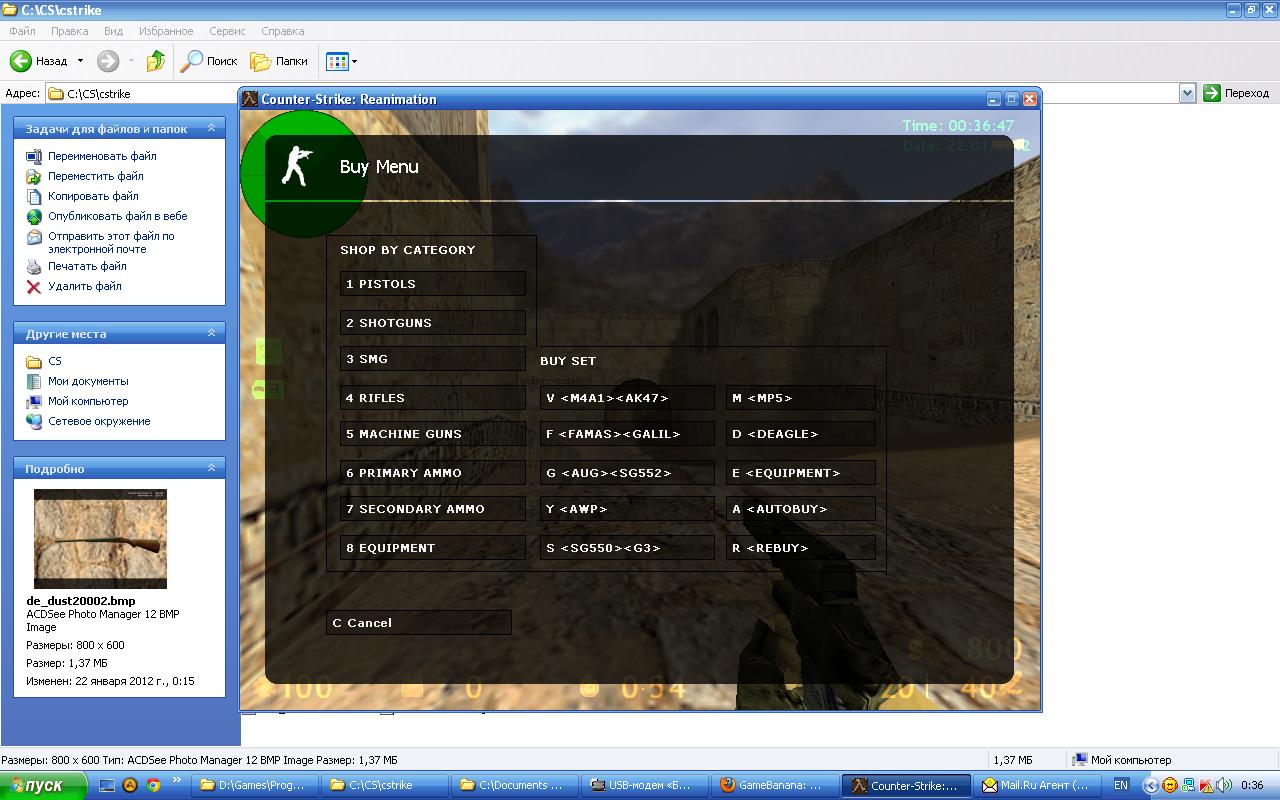
Task: Collapse the Задачи для файлов и папок panel
Action: point(211,129)
